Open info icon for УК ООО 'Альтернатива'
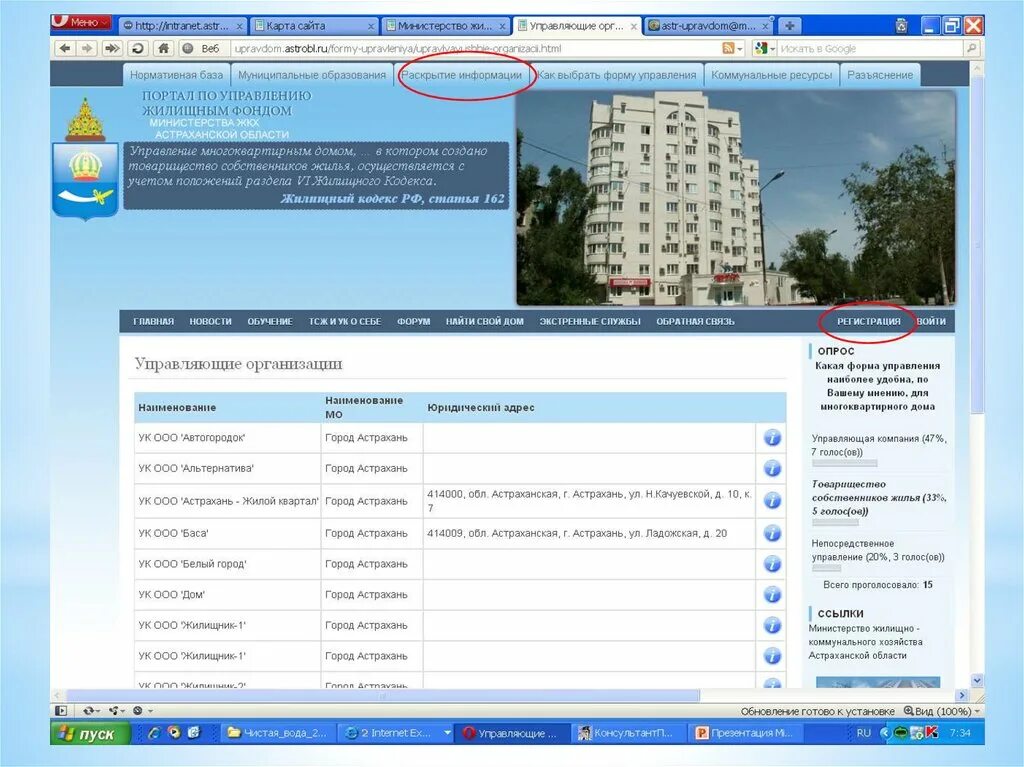This screenshot has height=767, width=1024. pyautogui.click(x=772, y=468)
